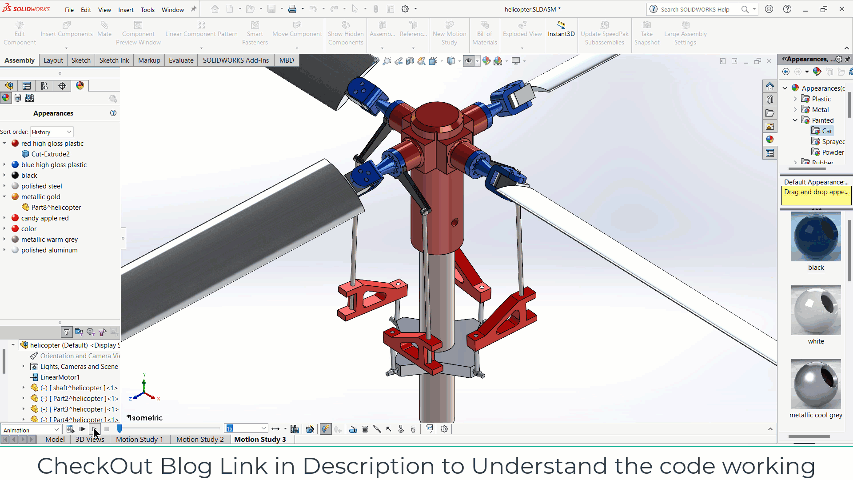This screenshot has height=480, width=853.
Task: Collapse the metallic gold appearance
Action: click(5, 196)
